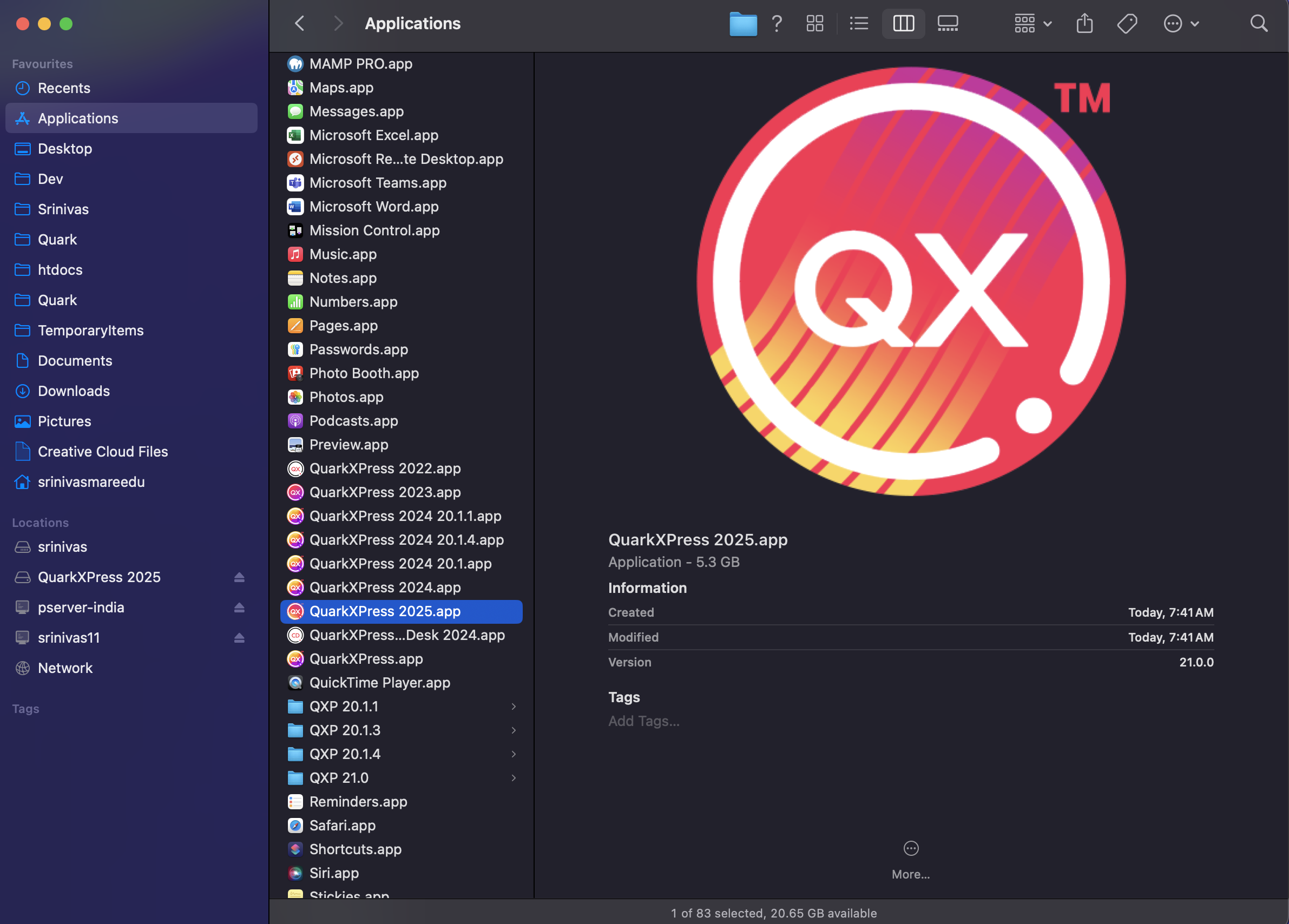Image resolution: width=1289 pixels, height=924 pixels.
Task: Click the More... button in the preview pane
Action: (910, 859)
